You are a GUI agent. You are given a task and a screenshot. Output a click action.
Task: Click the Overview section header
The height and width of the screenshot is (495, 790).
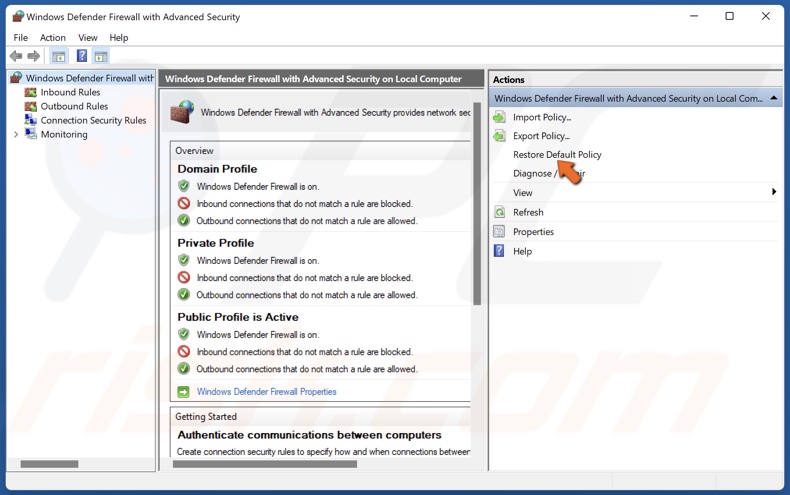pyautogui.click(x=194, y=151)
